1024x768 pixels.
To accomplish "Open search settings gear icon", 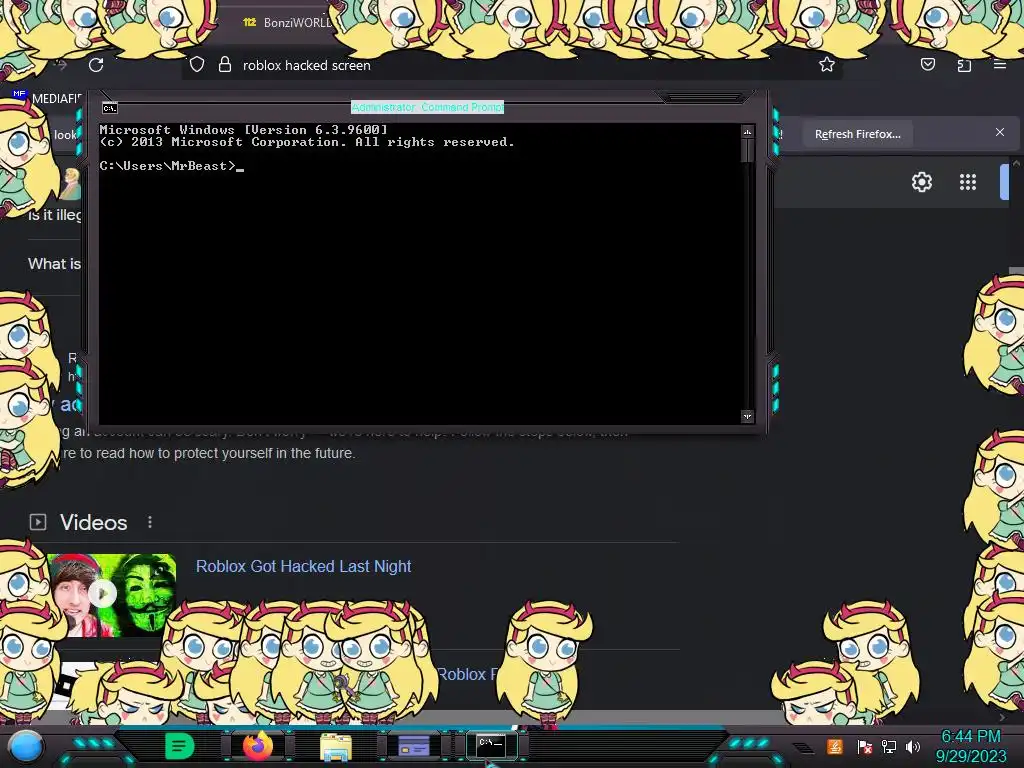I will (921, 182).
